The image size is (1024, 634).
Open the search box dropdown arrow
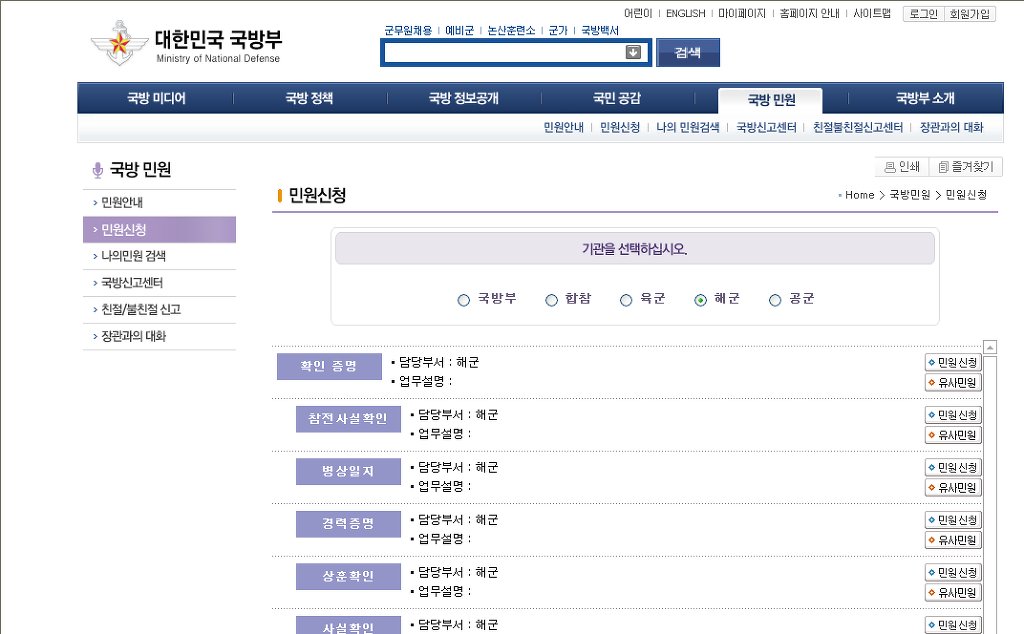(633, 52)
